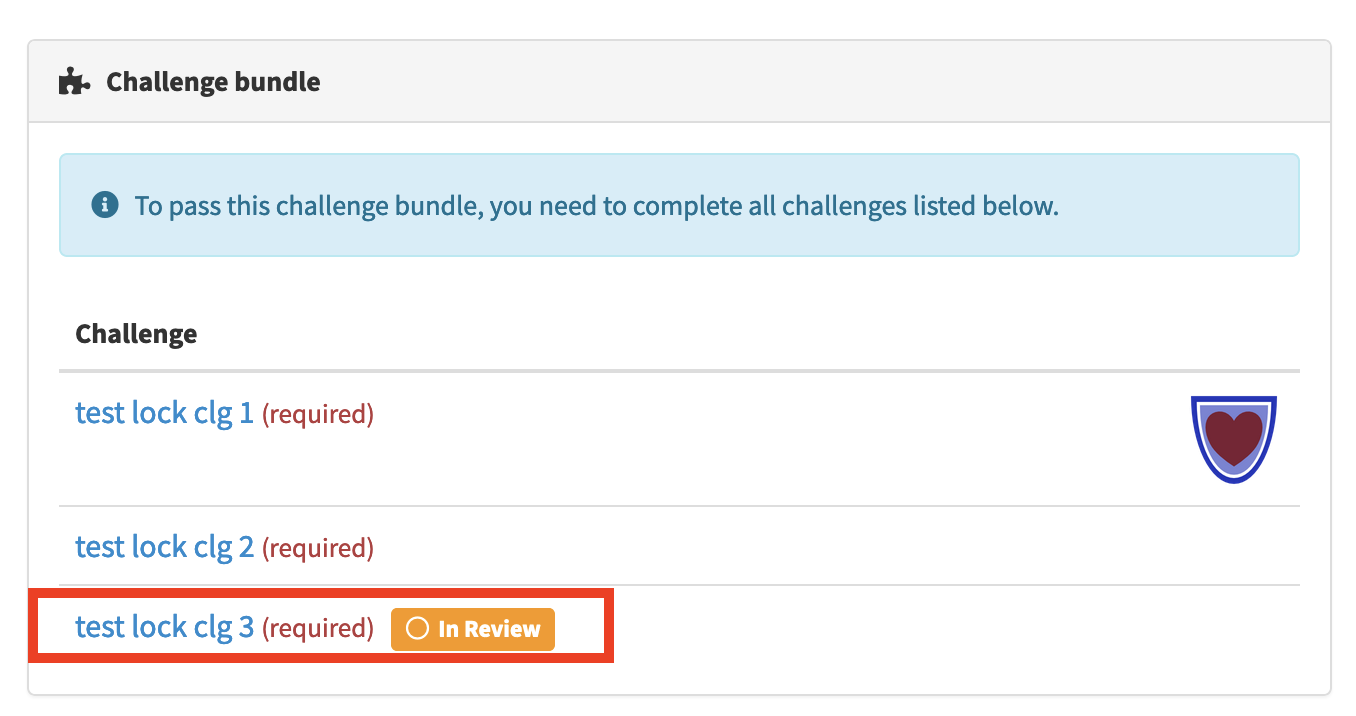Click the word 'In Review' text
Image resolution: width=1356 pixels, height=716 pixels.
point(489,629)
